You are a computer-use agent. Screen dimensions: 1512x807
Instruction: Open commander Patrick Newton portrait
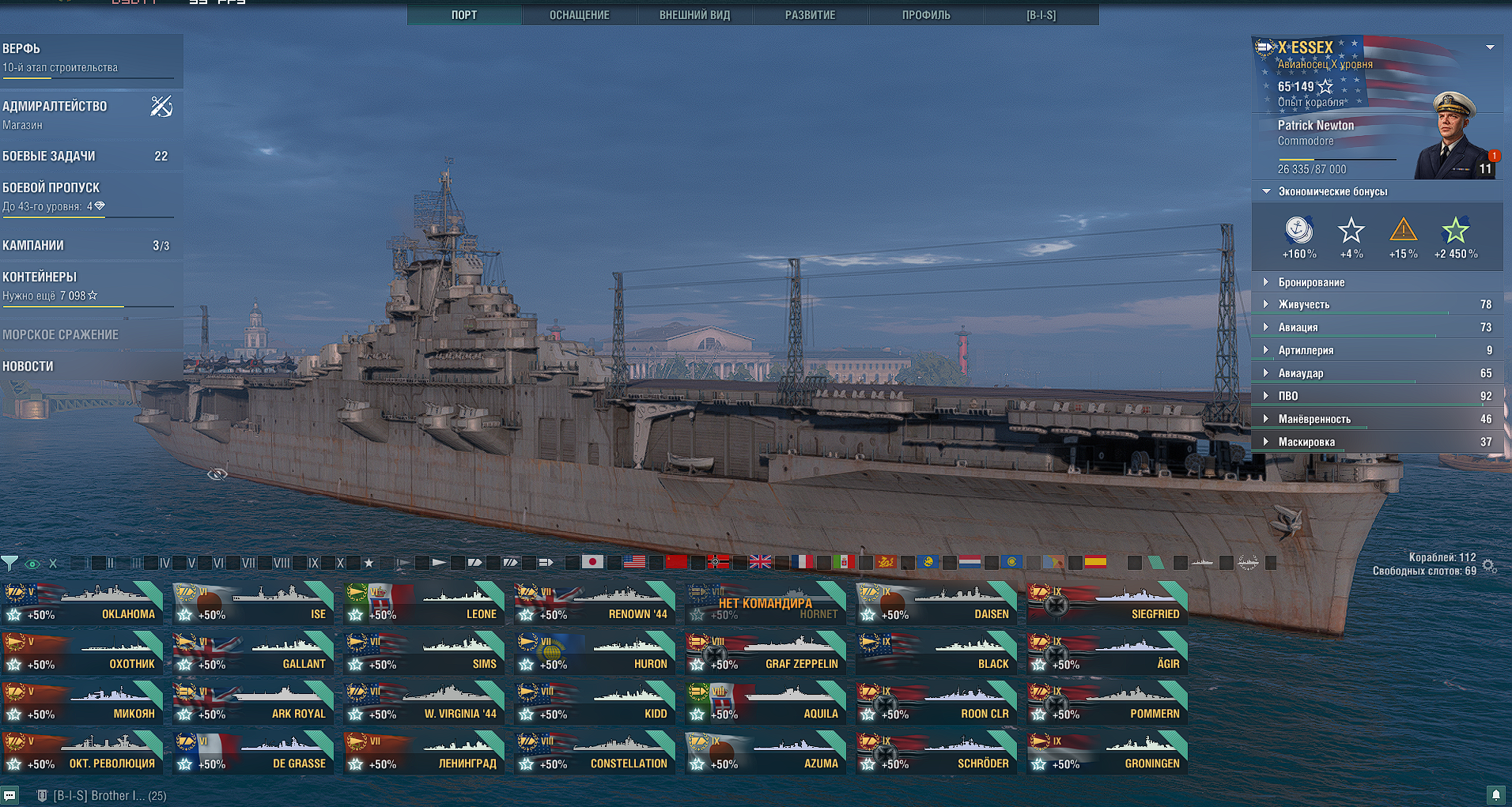tap(1453, 136)
